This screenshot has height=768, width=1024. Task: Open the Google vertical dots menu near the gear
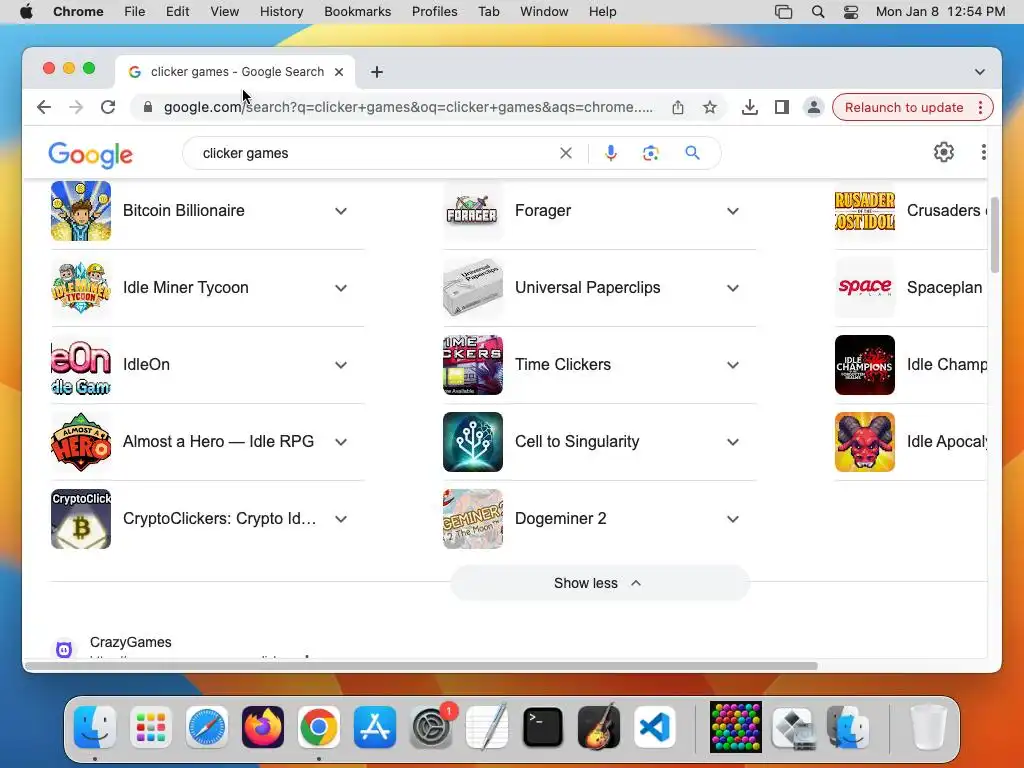[x=984, y=152]
